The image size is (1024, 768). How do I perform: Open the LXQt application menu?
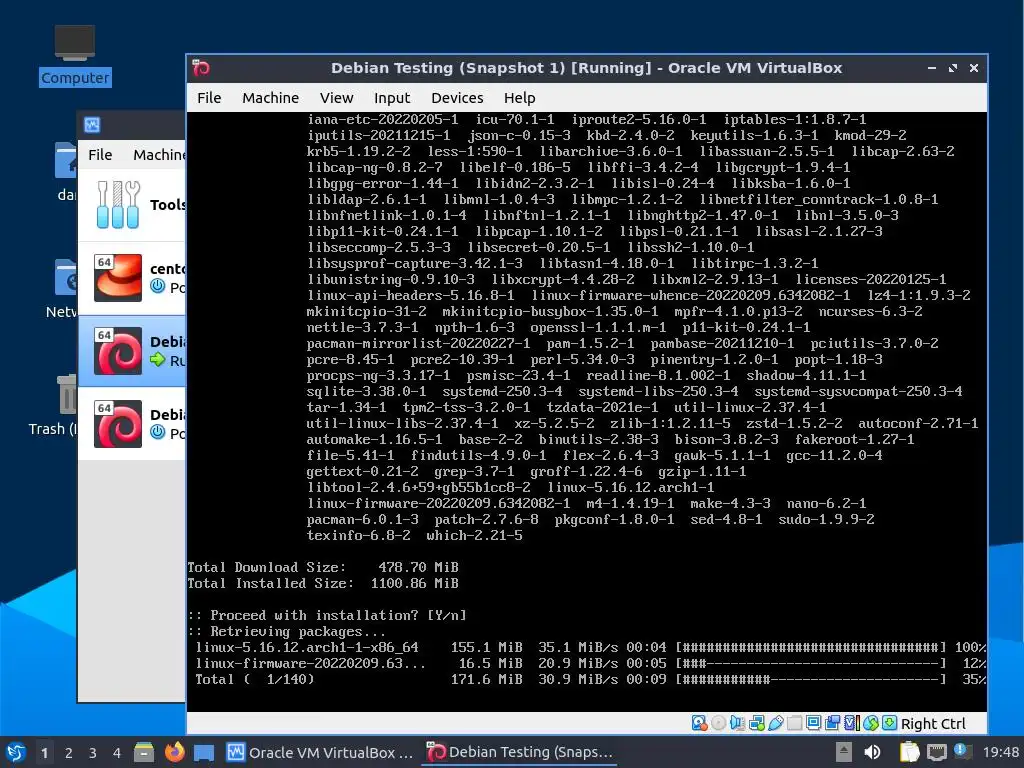point(15,752)
